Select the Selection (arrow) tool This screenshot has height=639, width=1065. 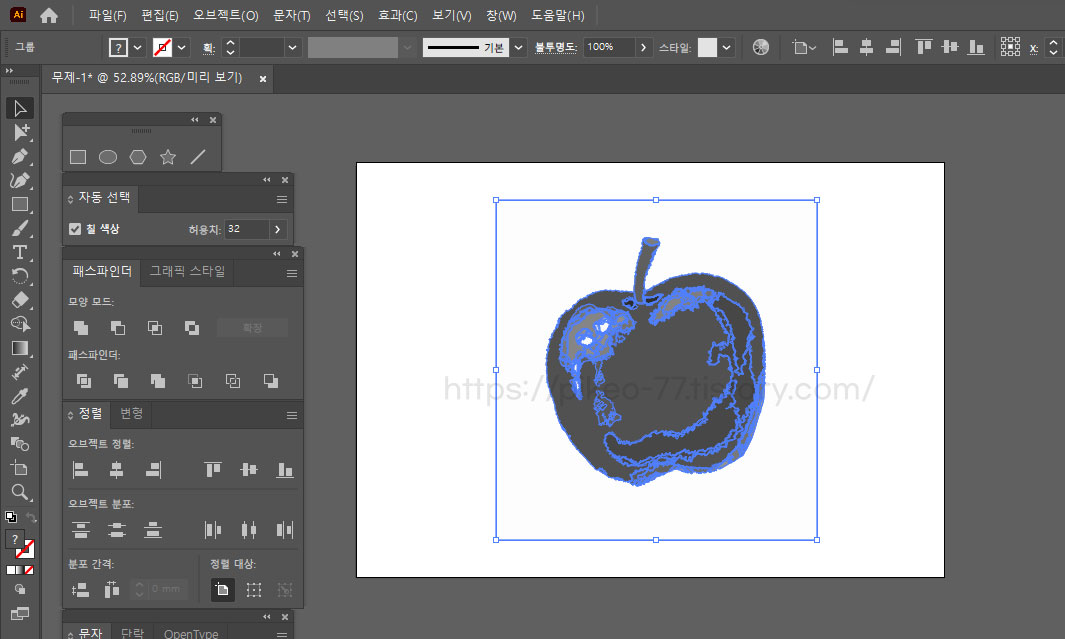[x=20, y=108]
